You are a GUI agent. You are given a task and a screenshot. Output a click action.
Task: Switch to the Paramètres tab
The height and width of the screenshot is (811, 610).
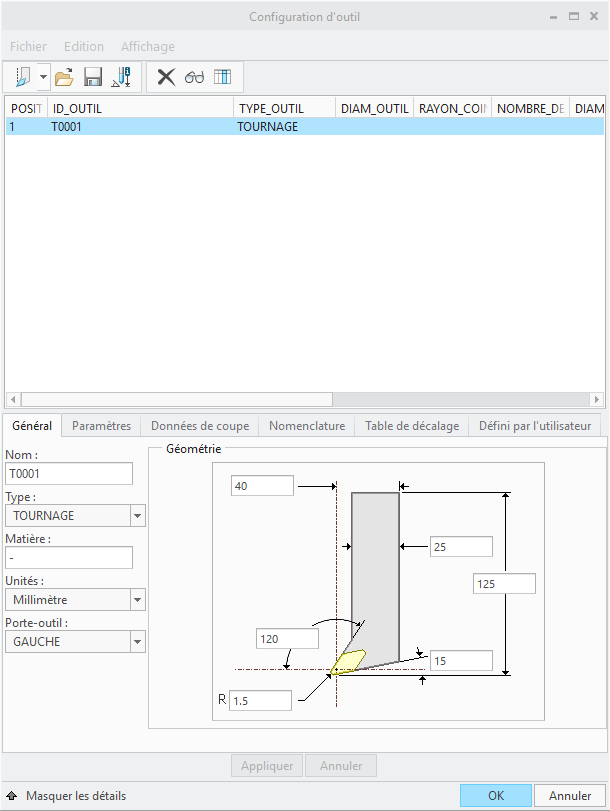point(101,426)
